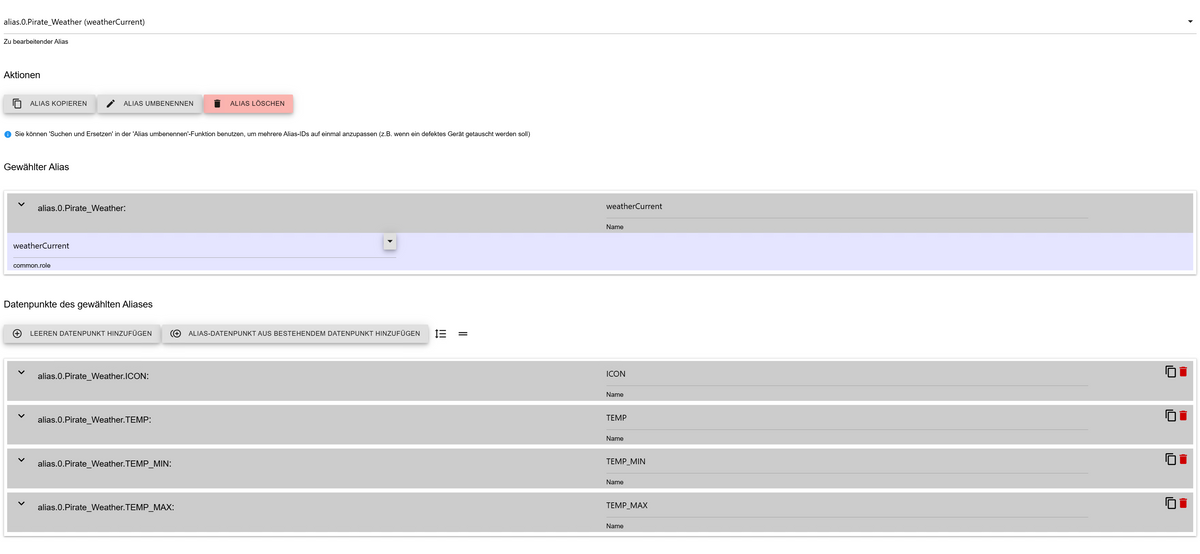
Task: Expand the Pirate_Weather.ICON datapoint
Action: pyautogui.click(x=21, y=373)
